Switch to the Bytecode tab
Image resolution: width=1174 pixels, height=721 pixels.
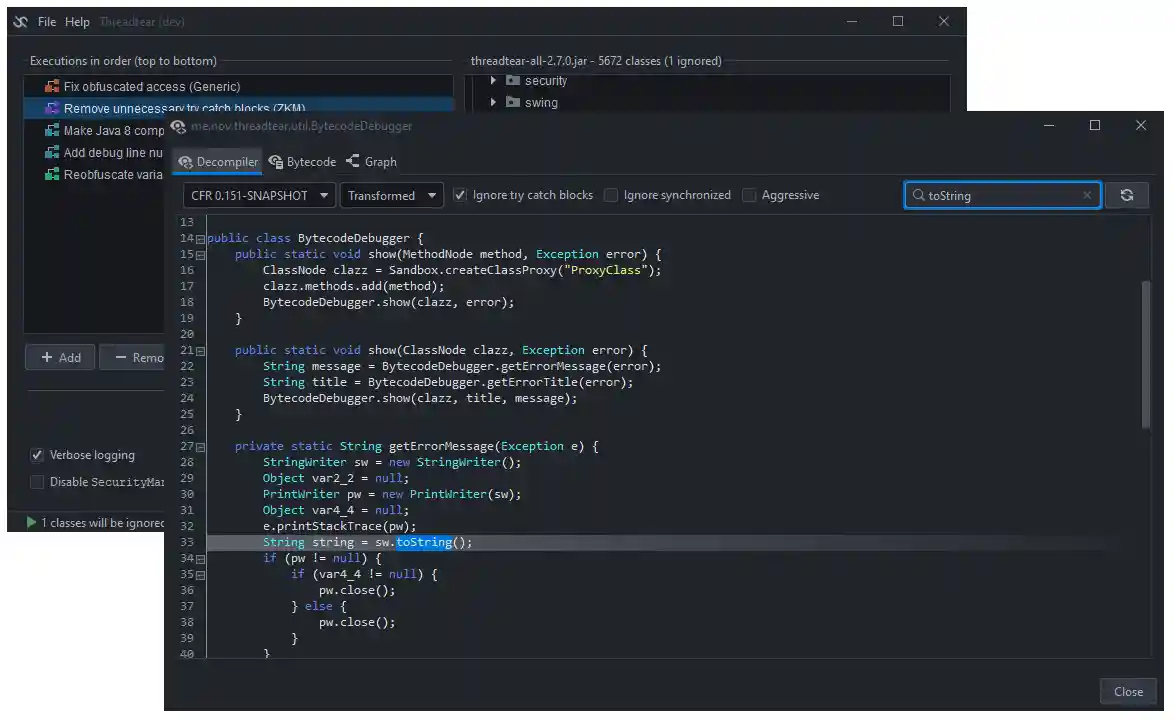pos(301,161)
